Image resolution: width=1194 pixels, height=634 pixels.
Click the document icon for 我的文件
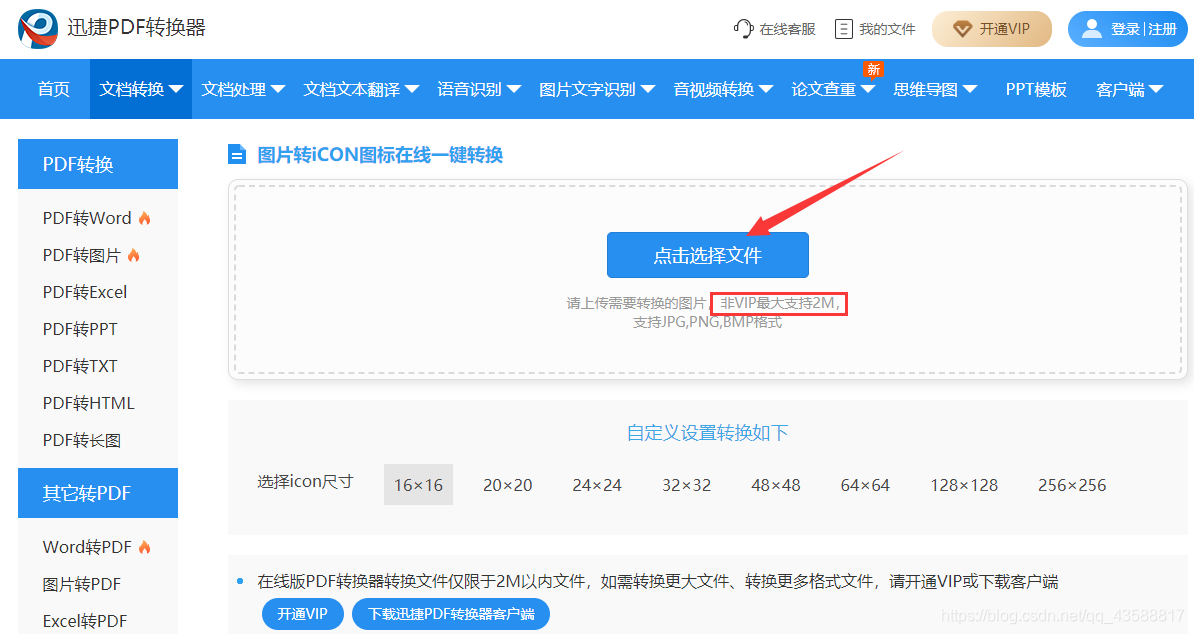(x=844, y=29)
